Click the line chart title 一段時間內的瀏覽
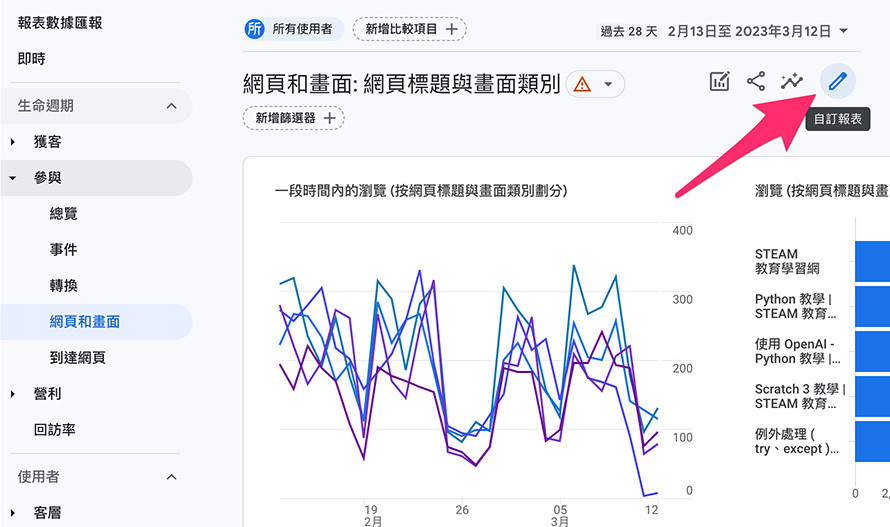Screen dimensions: 890x527 point(421,191)
